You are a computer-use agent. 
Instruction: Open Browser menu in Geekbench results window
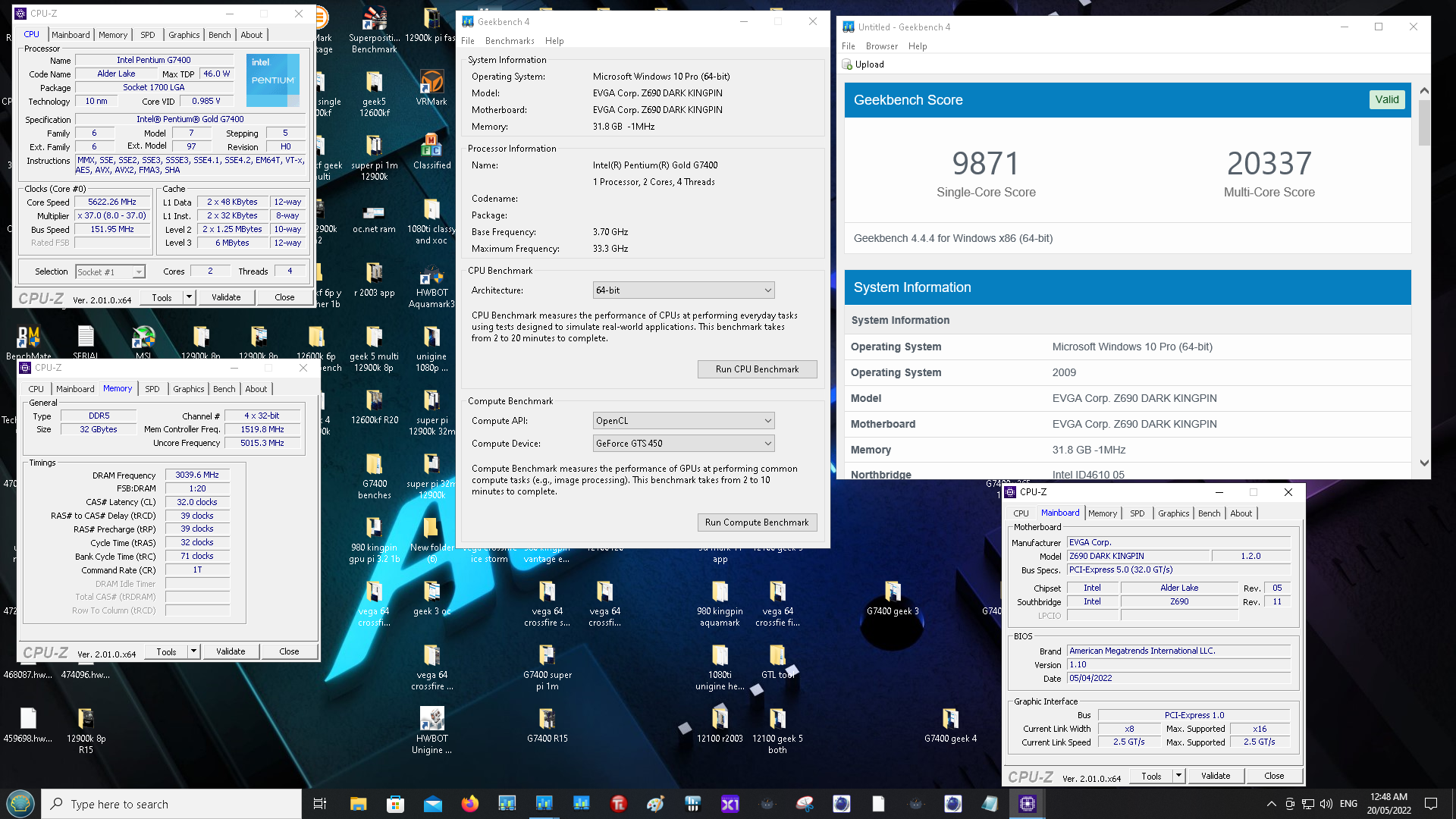[881, 46]
